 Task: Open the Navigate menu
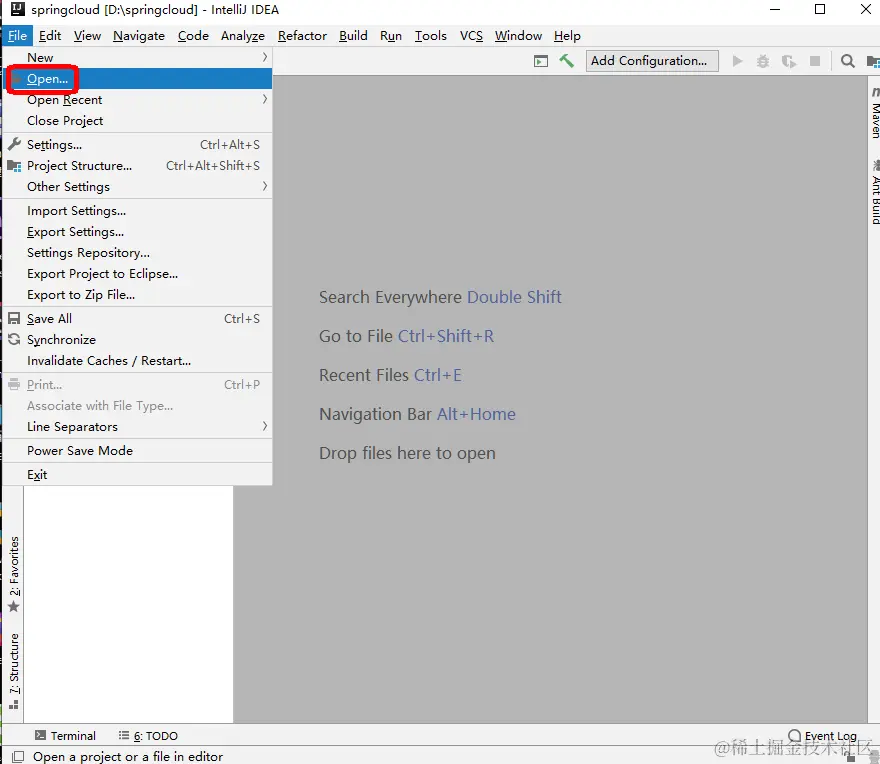tap(139, 36)
